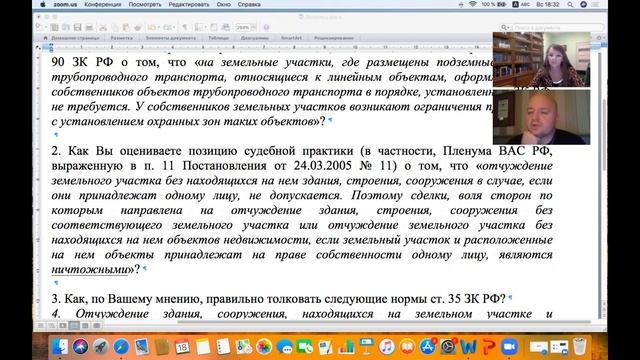This screenshot has height=360, width=640.
Task: Open iBooks from the Dock
Action: [x=407, y=347]
